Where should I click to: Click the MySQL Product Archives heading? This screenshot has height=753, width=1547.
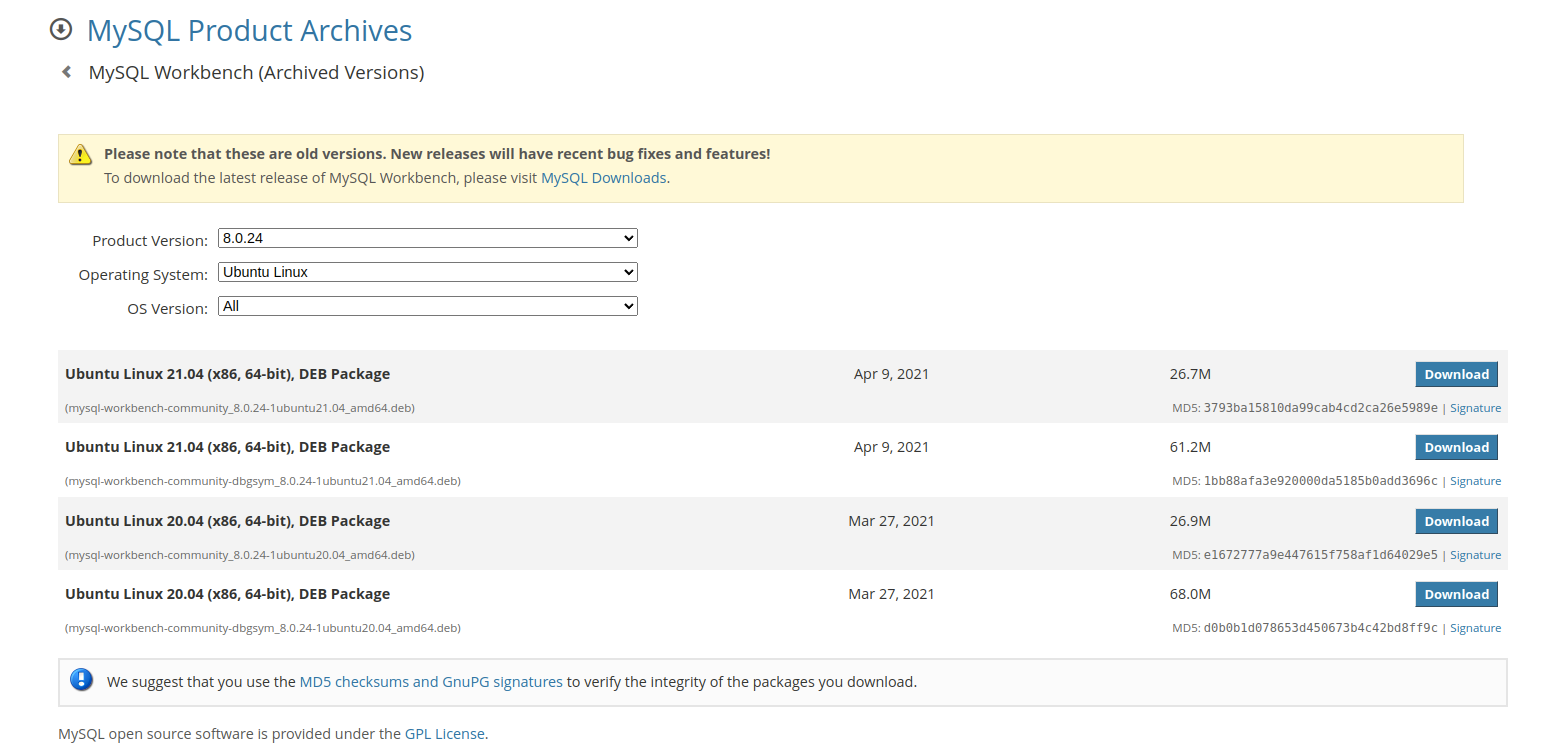(x=249, y=30)
